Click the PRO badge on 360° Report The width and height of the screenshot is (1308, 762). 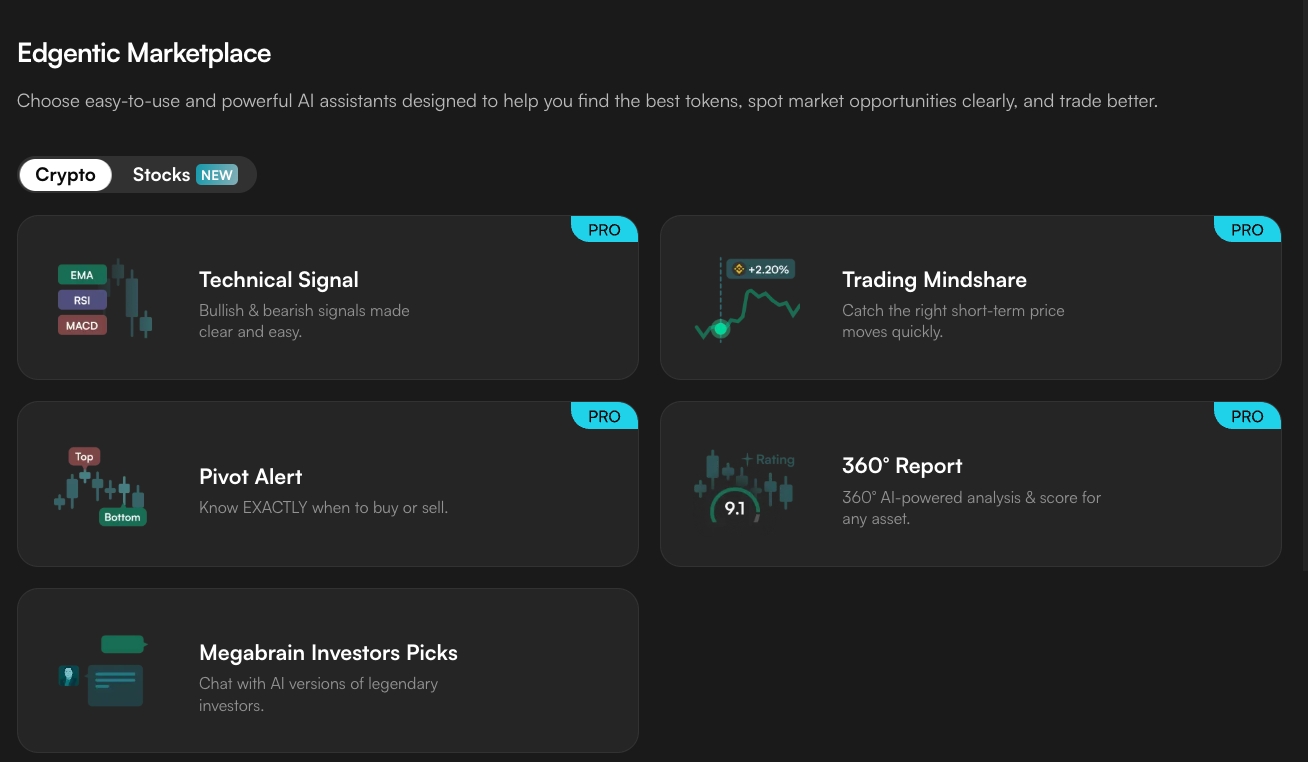tap(1247, 416)
